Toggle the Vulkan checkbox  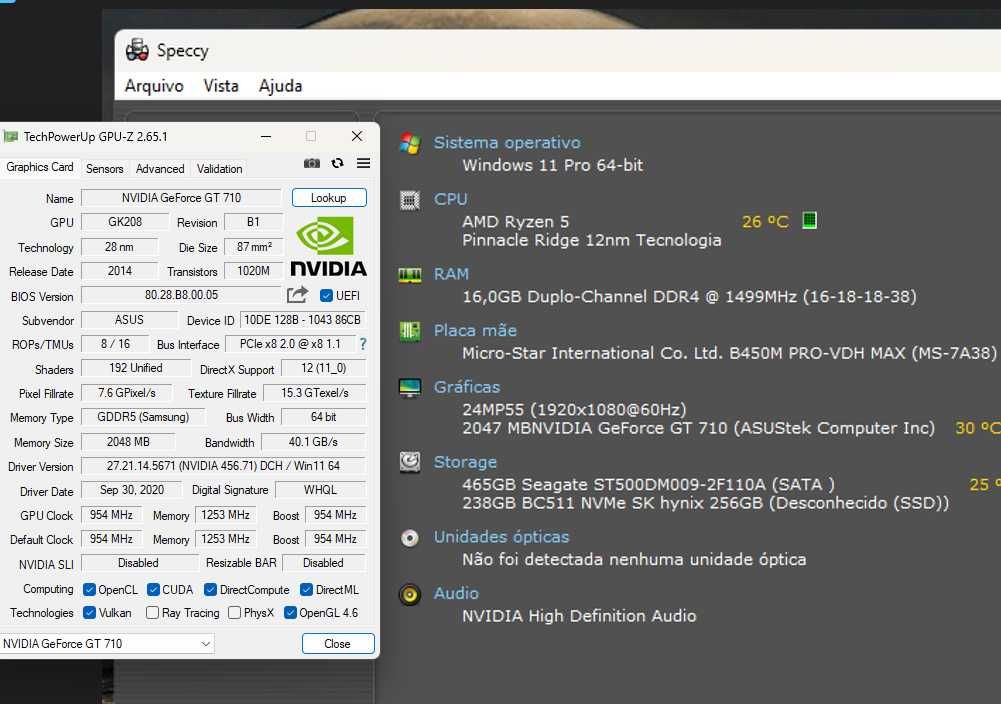89,613
